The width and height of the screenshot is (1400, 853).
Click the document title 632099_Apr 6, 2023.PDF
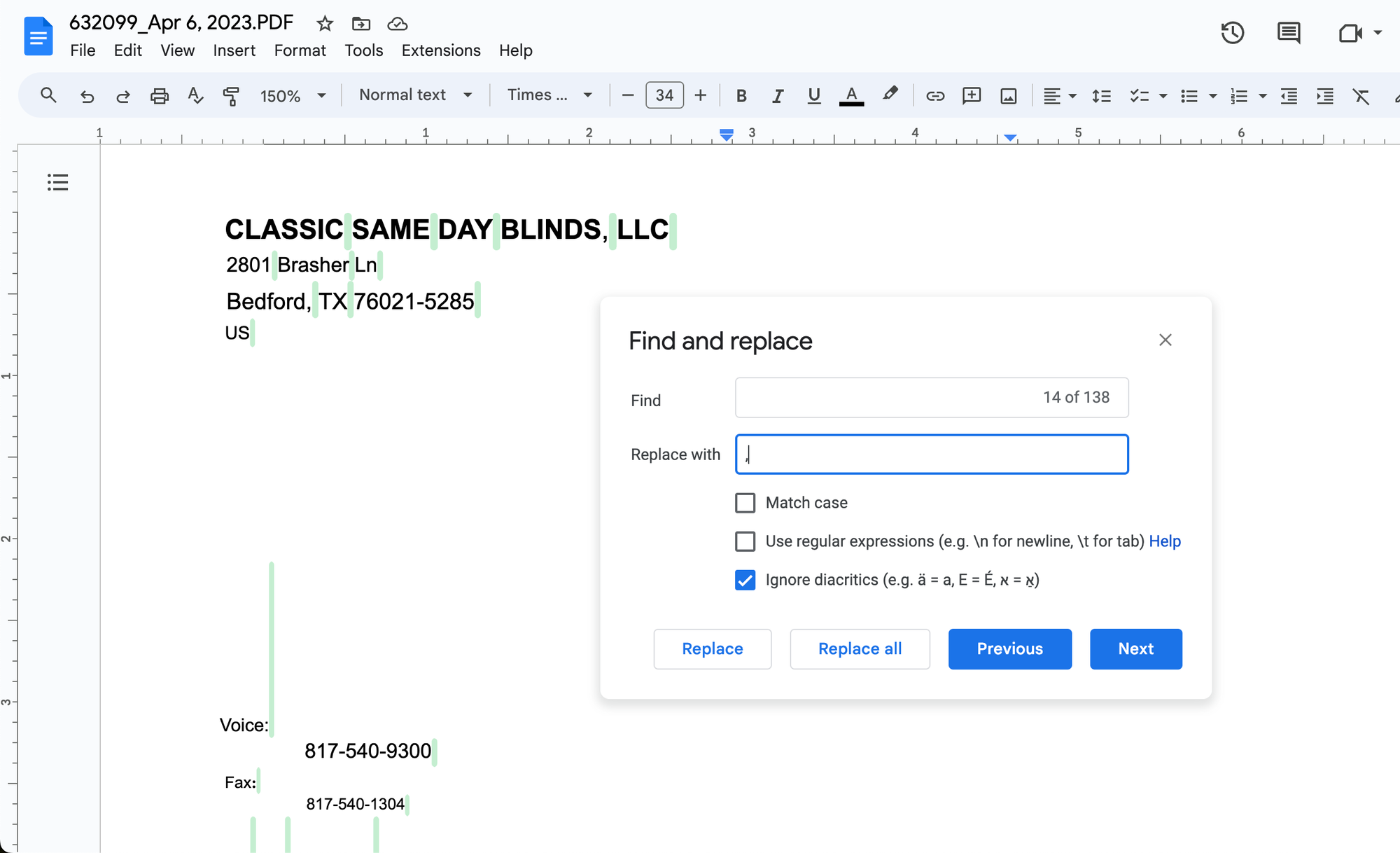click(181, 22)
